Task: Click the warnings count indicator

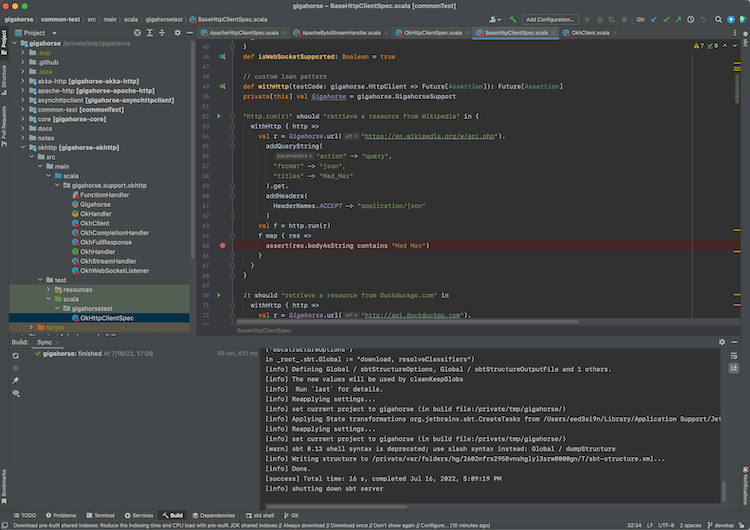Action: 699,46
